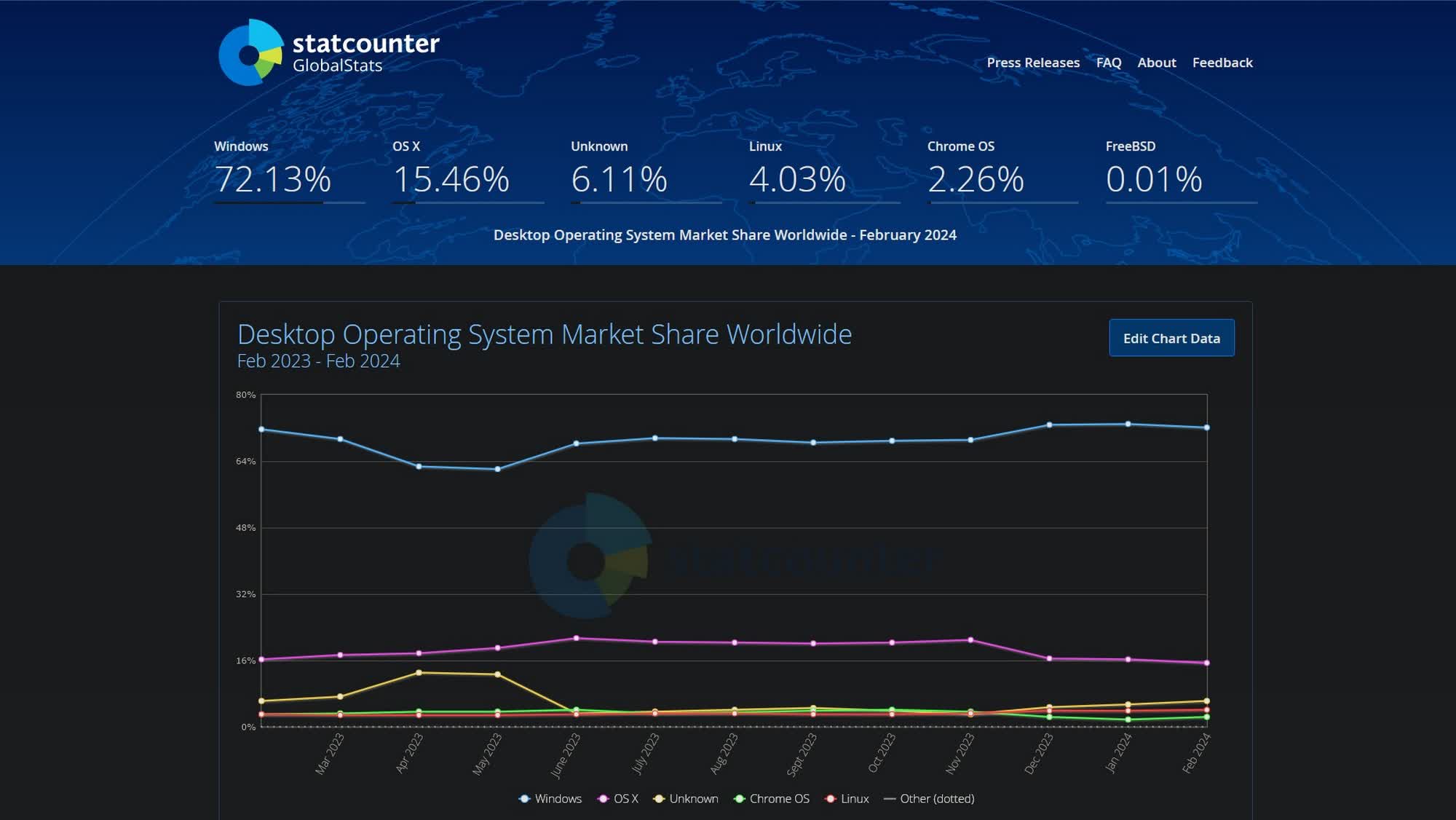Screen dimensions: 1456x820
Task: Click the Chrome OS data point for Jan 2024
Action: (x=1128, y=720)
